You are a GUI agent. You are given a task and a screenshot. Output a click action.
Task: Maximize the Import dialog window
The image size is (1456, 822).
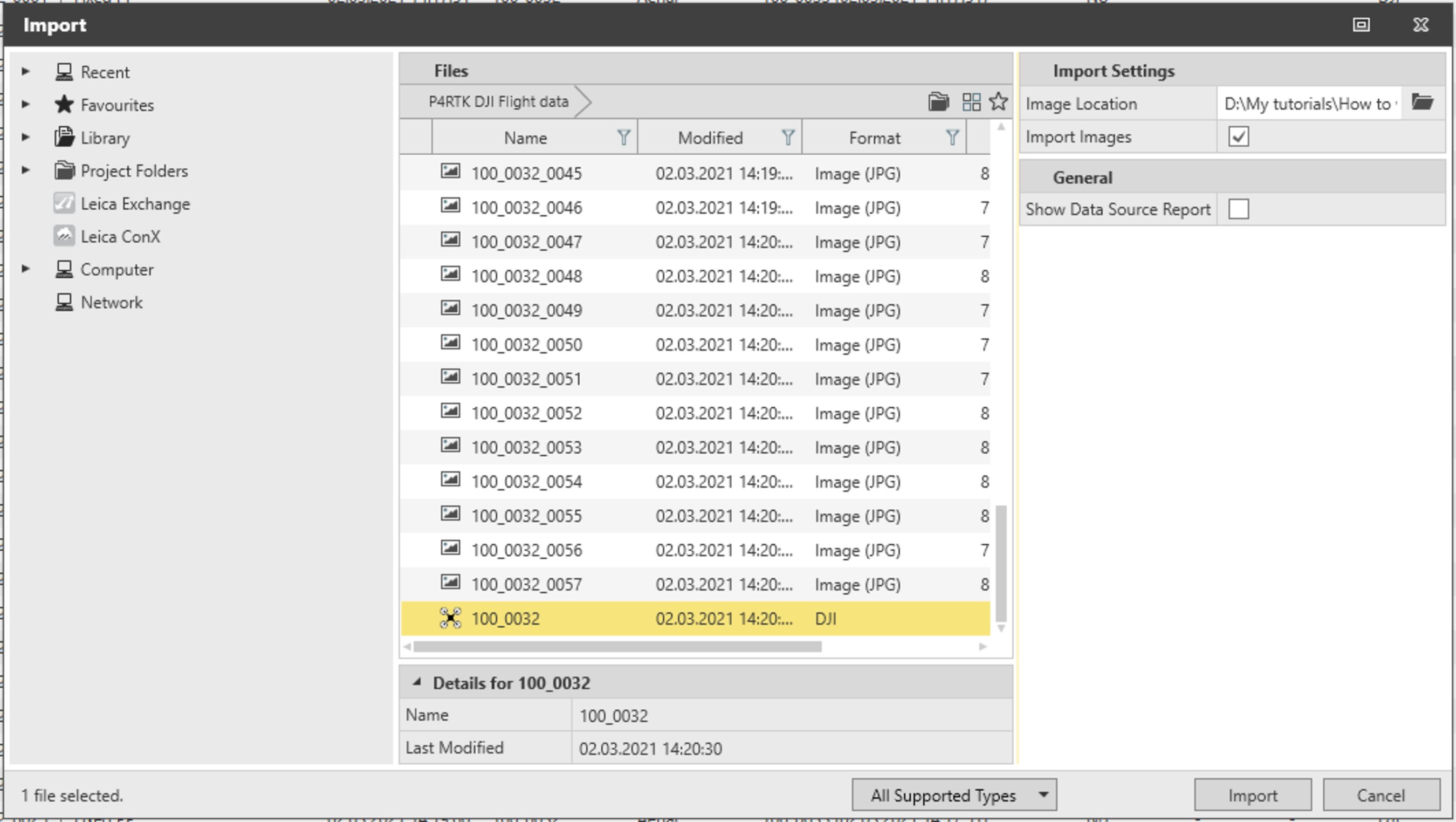tap(1361, 25)
